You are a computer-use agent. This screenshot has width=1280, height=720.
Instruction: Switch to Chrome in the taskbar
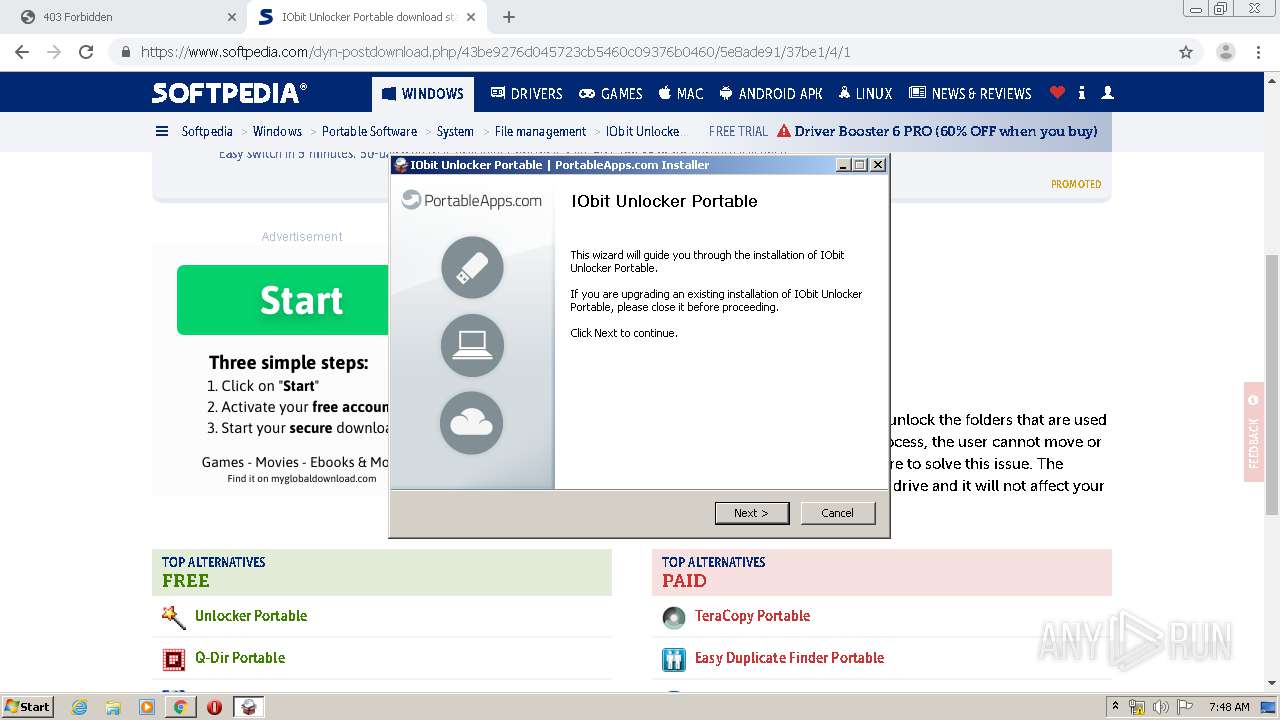(x=180, y=707)
